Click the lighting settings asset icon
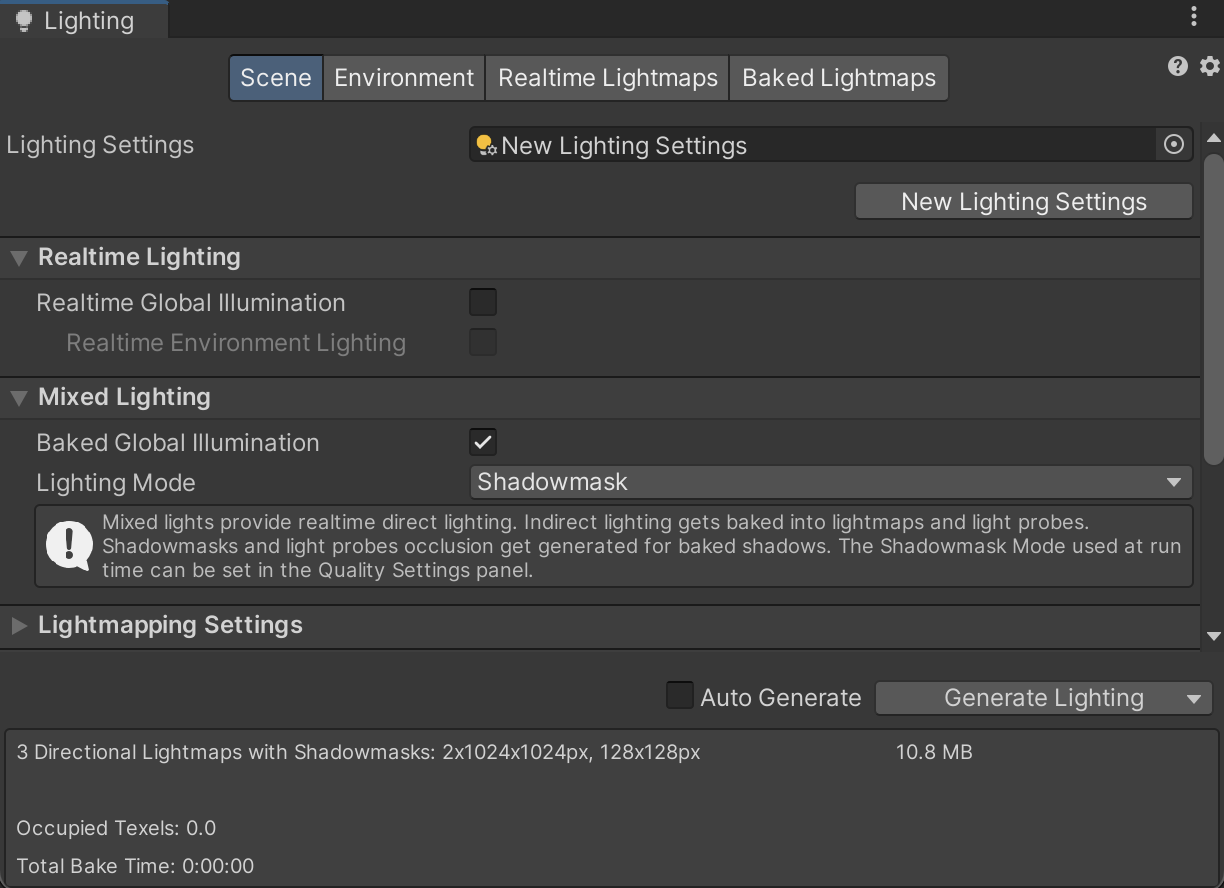 (486, 146)
